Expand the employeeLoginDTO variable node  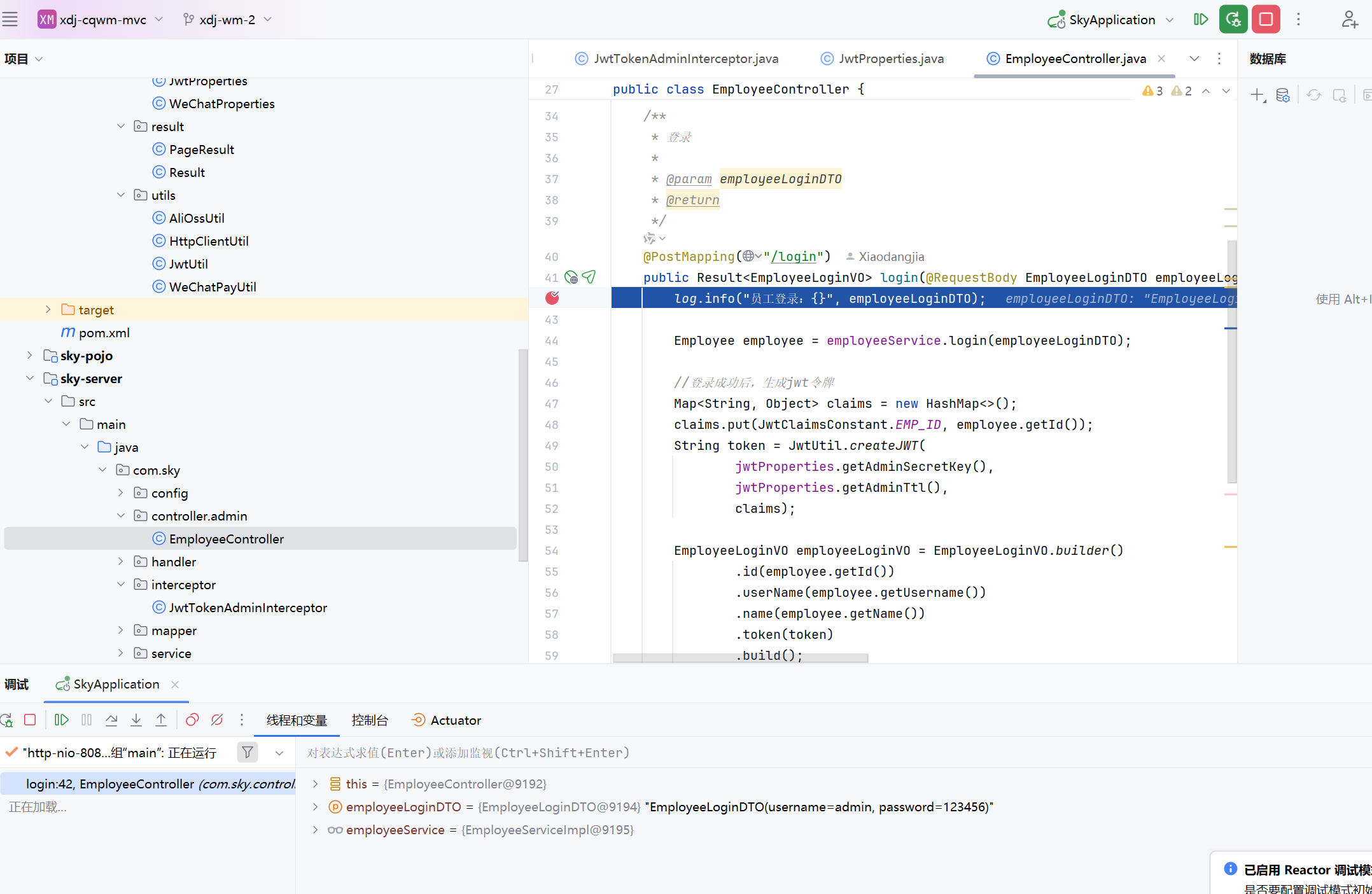click(x=315, y=807)
